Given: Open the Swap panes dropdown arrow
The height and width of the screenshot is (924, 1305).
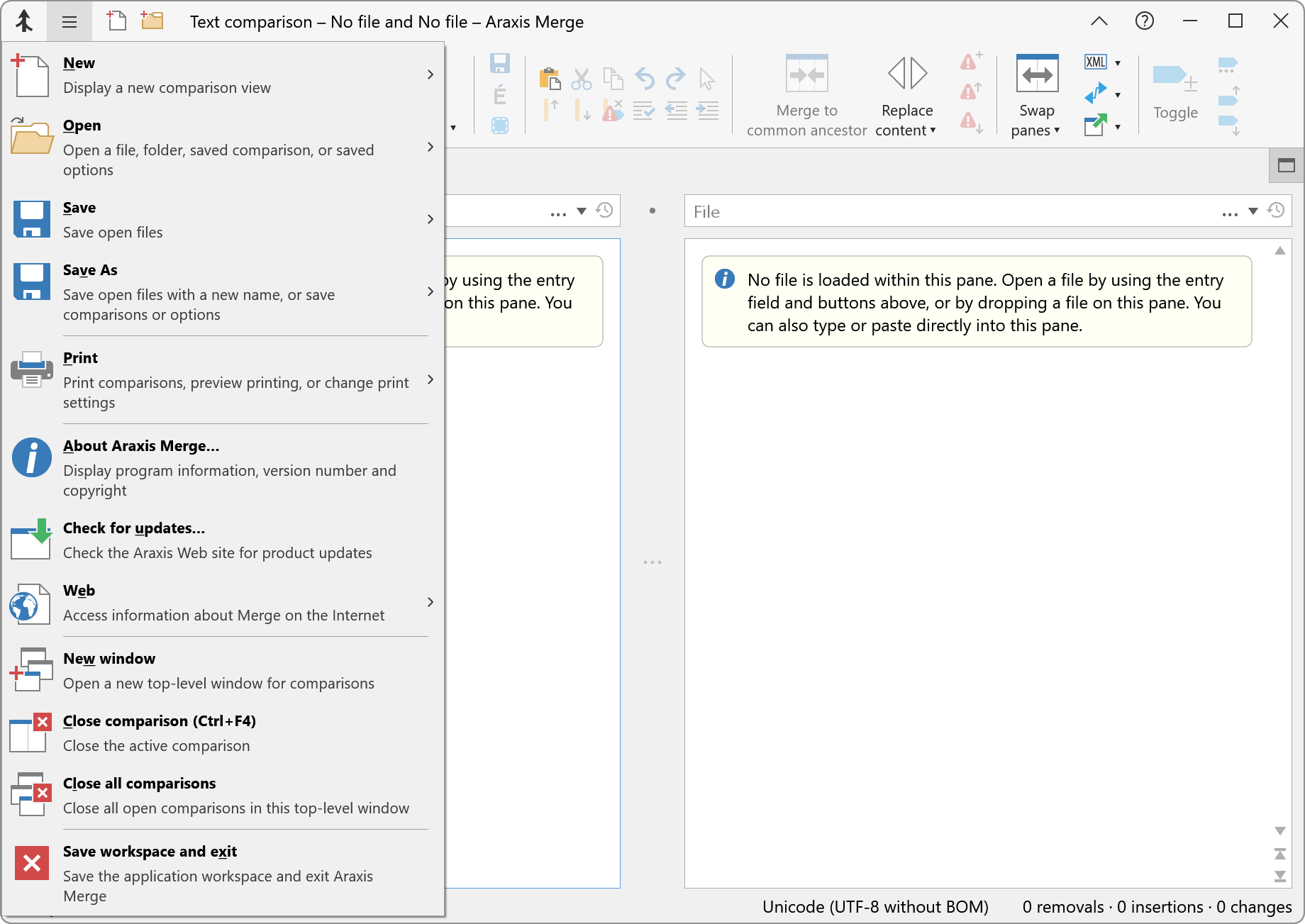Looking at the screenshot, I should pos(1056,130).
